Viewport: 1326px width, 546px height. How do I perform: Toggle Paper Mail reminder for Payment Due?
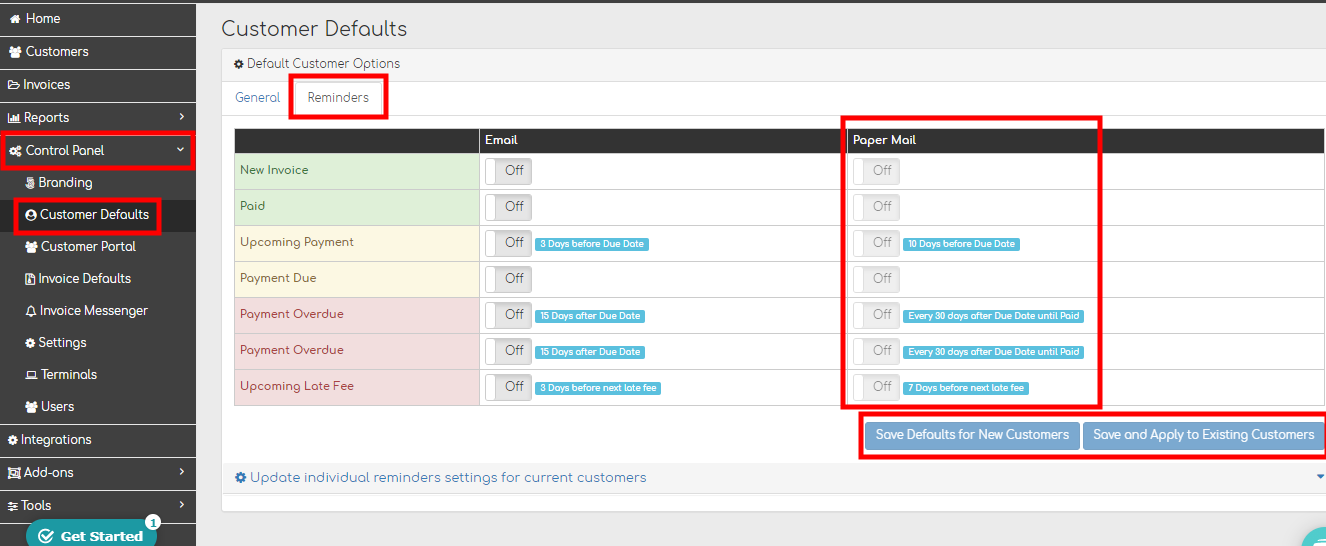pyautogui.click(x=876, y=279)
